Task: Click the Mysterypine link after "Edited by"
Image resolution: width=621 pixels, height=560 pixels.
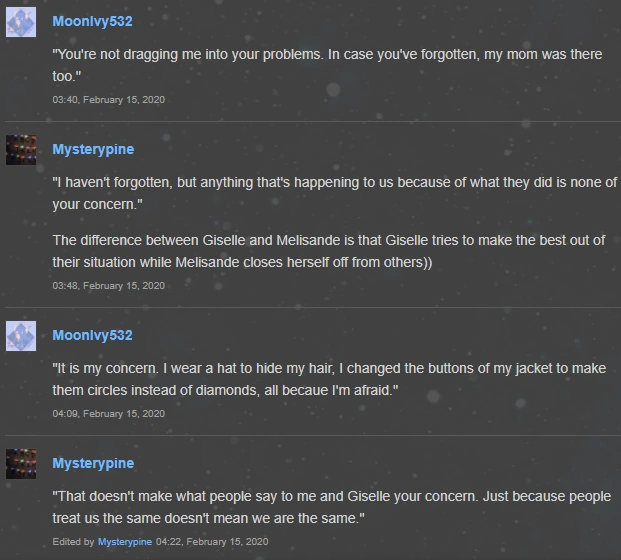Action: pyautogui.click(x=124, y=541)
